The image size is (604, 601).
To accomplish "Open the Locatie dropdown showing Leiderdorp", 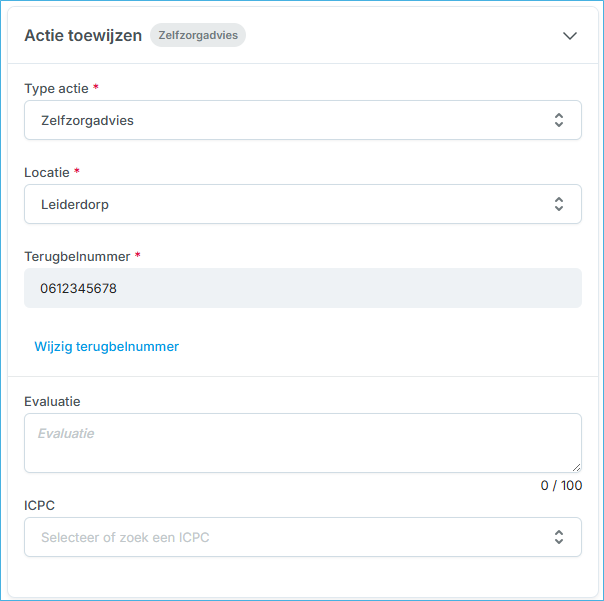I will click(290, 204).
